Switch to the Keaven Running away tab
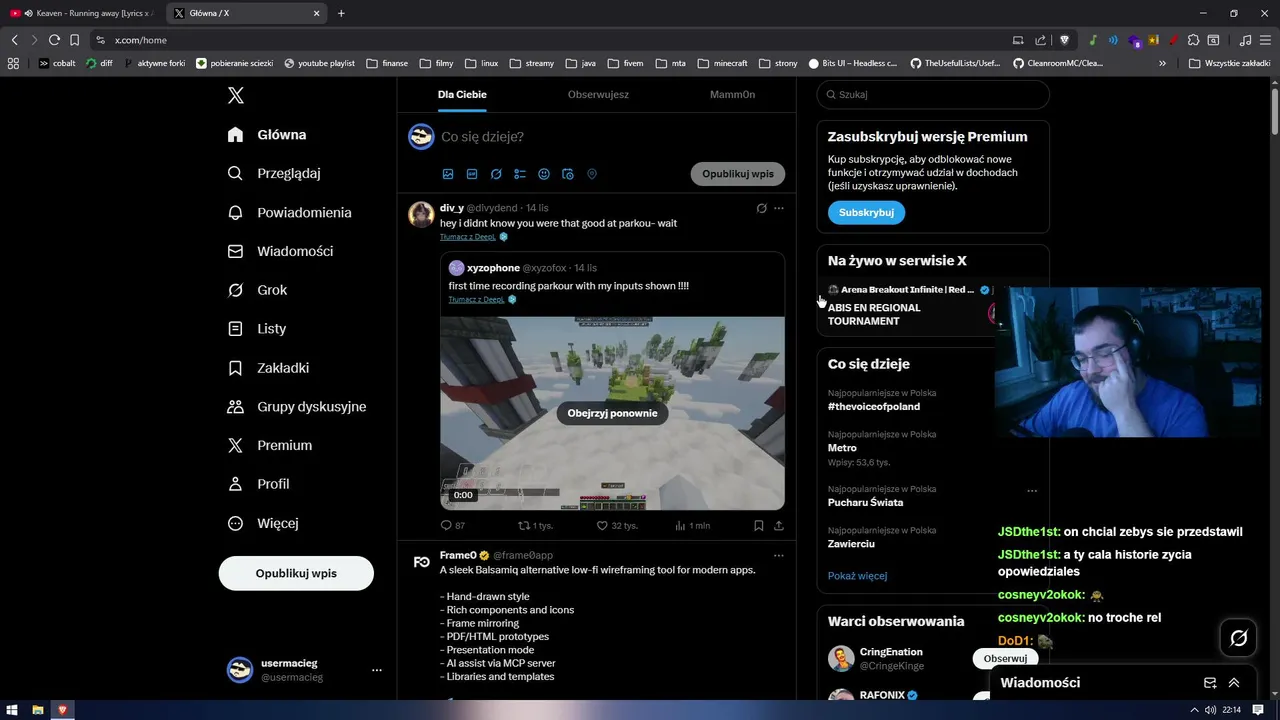Image resolution: width=1280 pixels, height=720 pixels. (82, 13)
